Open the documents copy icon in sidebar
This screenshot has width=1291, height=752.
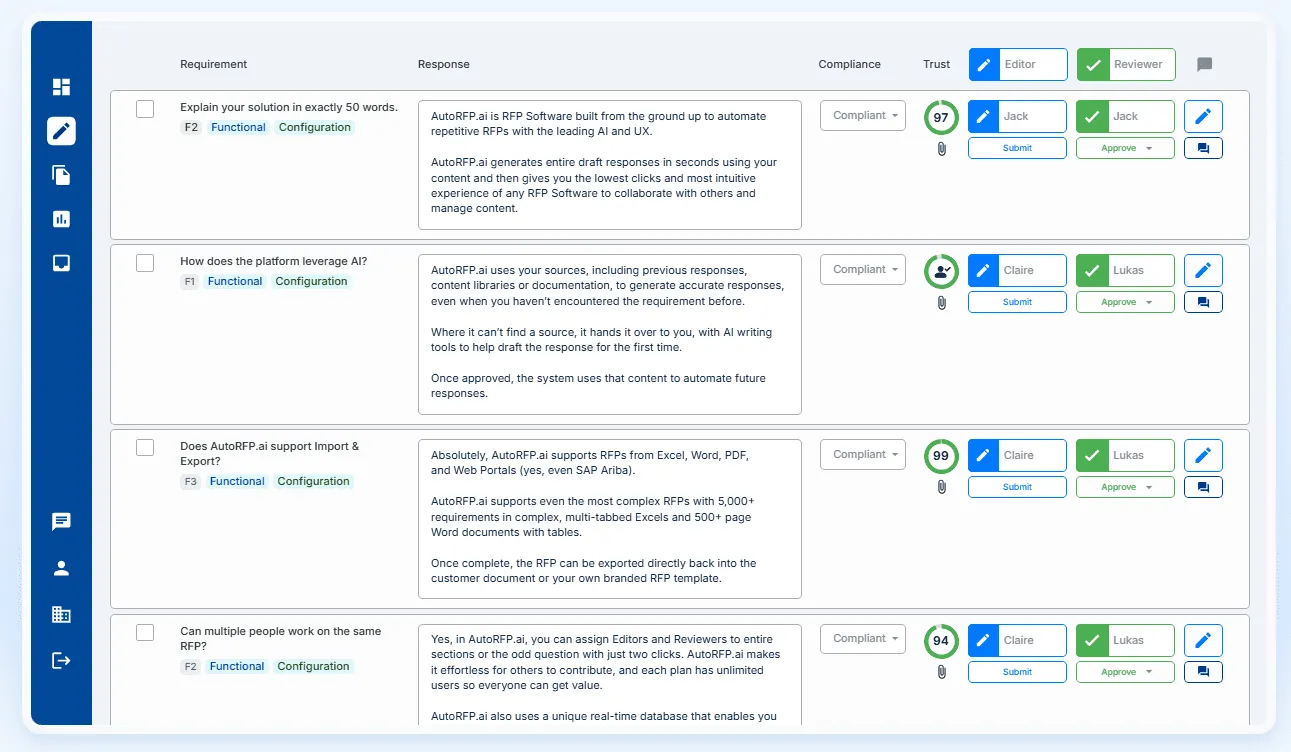(x=61, y=175)
